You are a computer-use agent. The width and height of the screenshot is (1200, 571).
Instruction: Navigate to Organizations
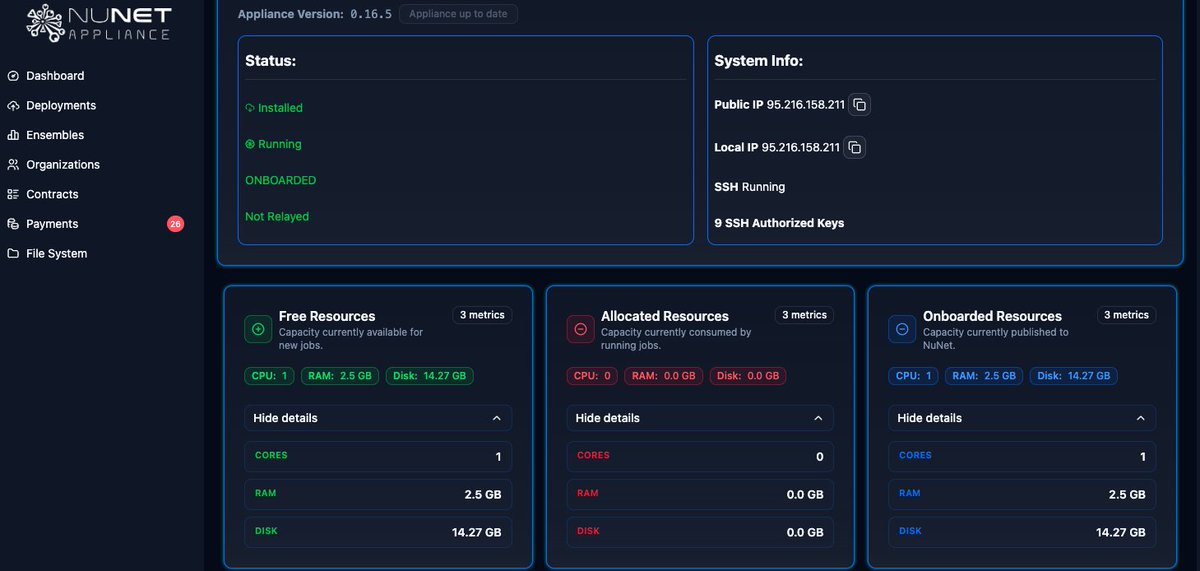pyautogui.click(x=63, y=165)
